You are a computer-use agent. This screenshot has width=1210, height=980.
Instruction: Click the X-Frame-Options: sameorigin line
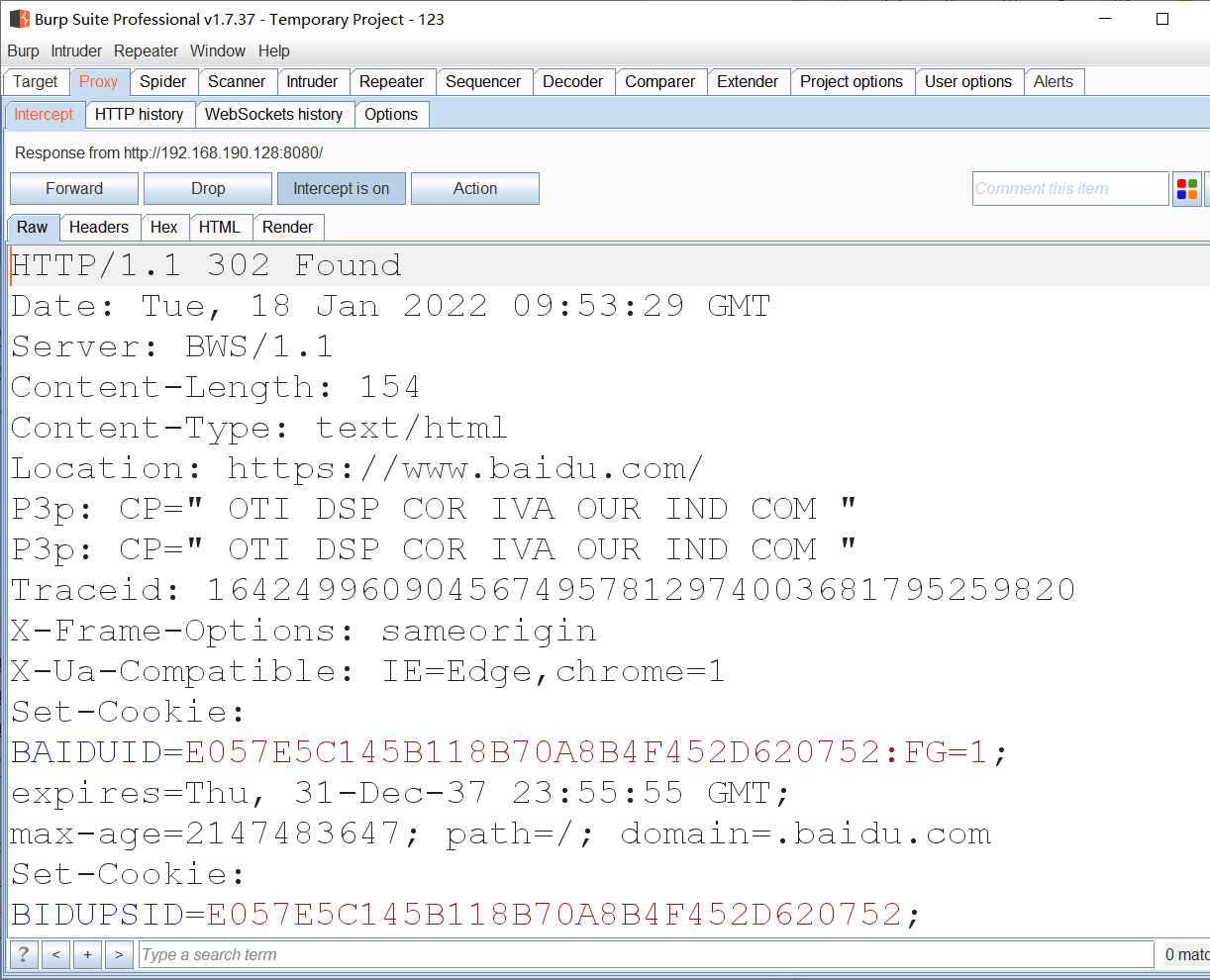(x=303, y=631)
